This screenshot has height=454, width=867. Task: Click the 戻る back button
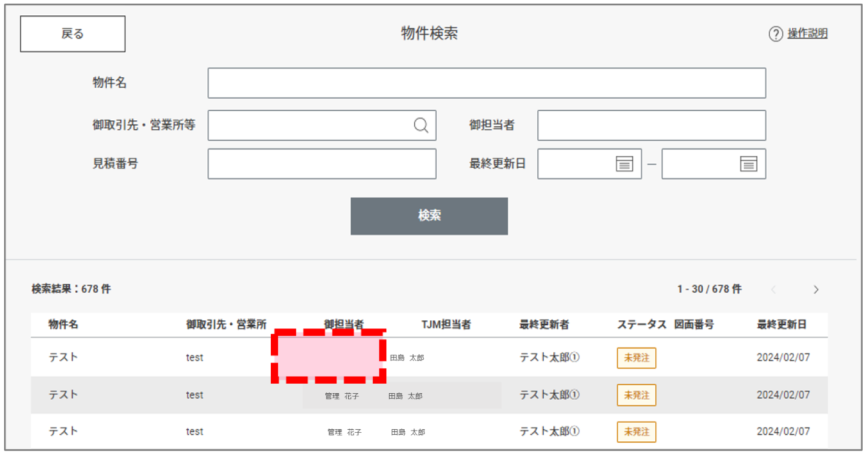[x=72, y=34]
